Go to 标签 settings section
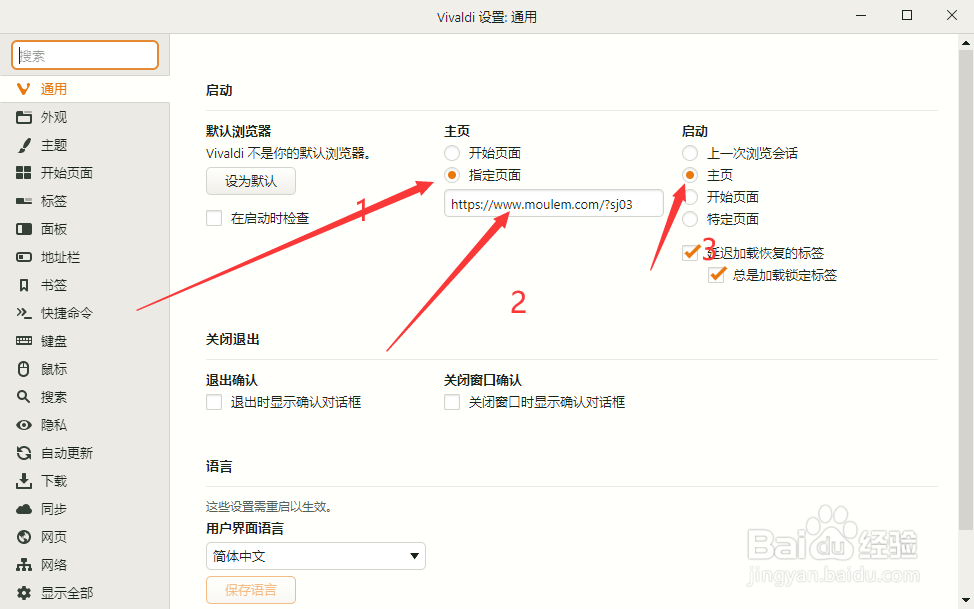The image size is (974, 609). click(x=84, y=201)
